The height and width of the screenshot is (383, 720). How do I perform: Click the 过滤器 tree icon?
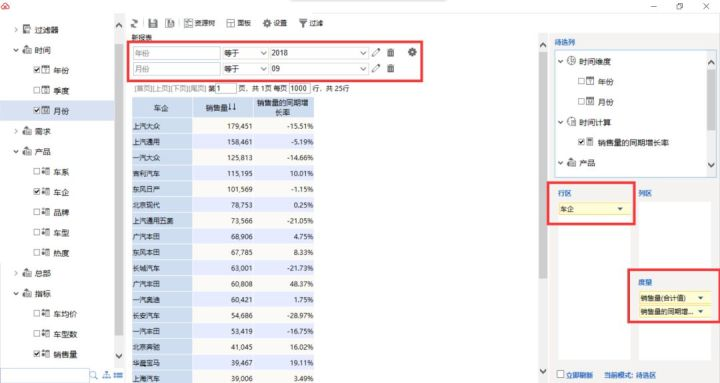(x=27, y=29)
